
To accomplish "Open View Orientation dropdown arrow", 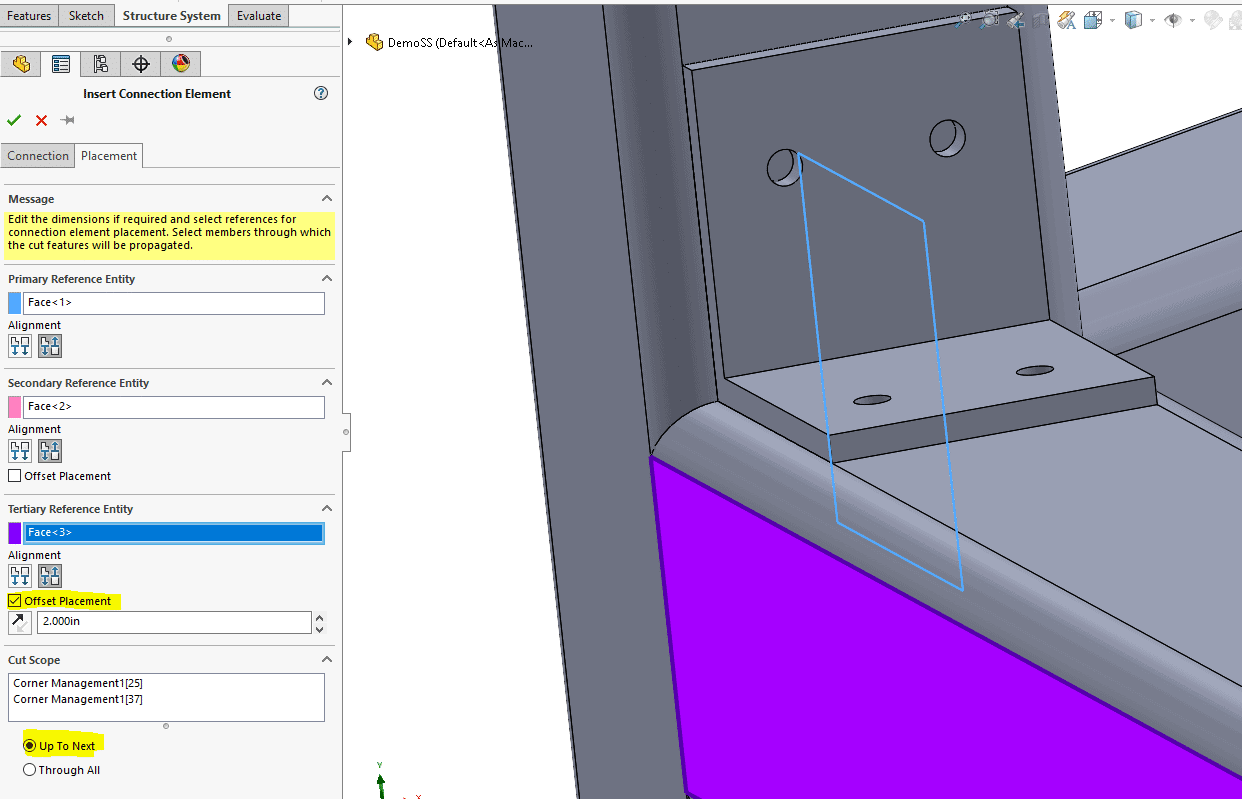I will [x=1110, y=20].
